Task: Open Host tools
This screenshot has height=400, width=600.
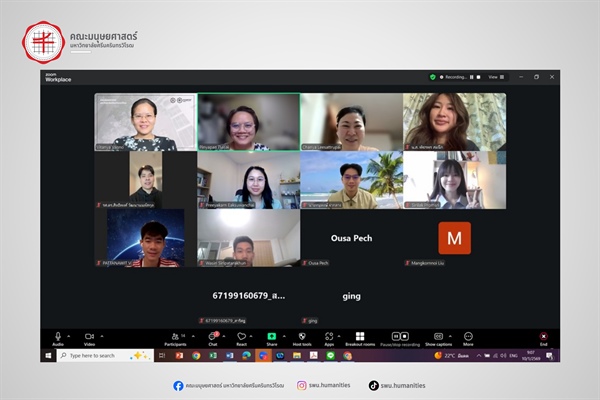Action: pos(301,337)
